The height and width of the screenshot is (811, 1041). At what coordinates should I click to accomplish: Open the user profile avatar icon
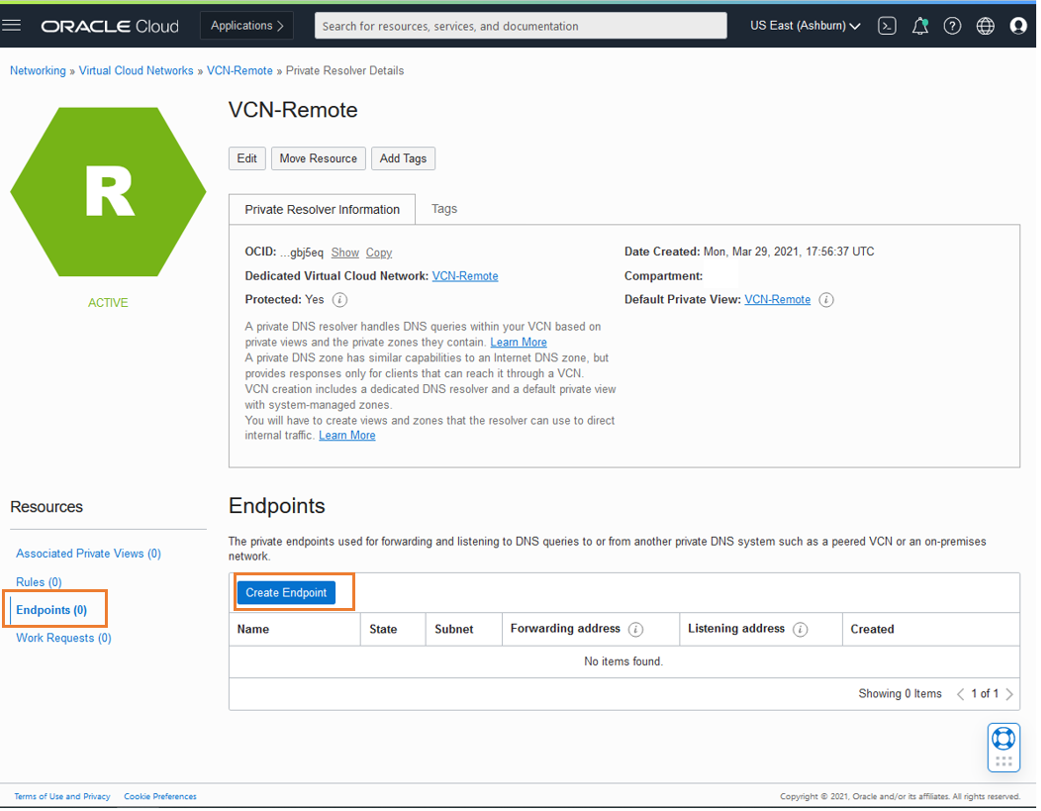pyautogui.click(x=1018, y=26)
